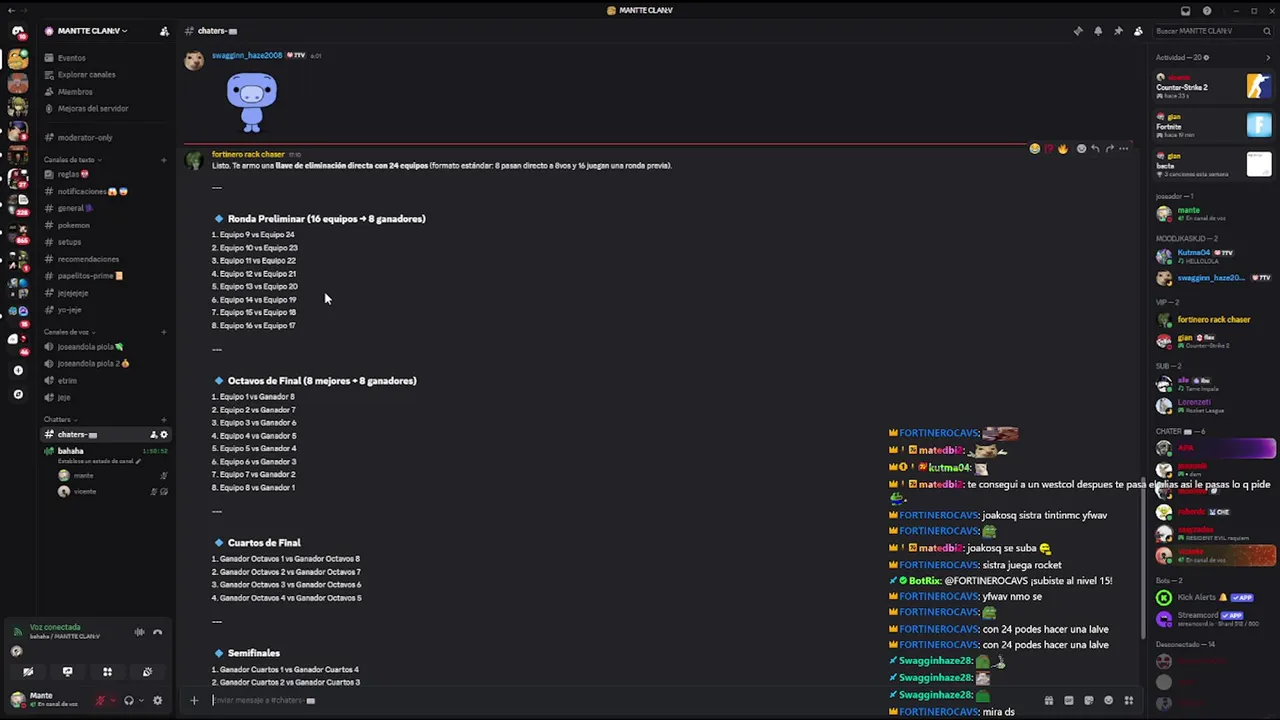Unmute the microphone
The width and height of the screenshot is (1280, 720).
pos(100,700)
